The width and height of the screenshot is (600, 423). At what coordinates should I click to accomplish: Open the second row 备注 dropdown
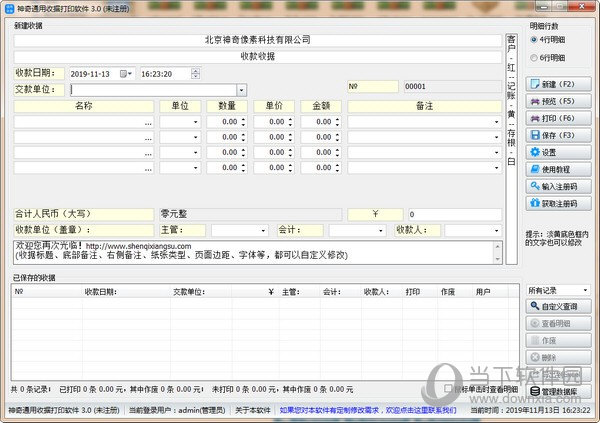click(496, 137)
